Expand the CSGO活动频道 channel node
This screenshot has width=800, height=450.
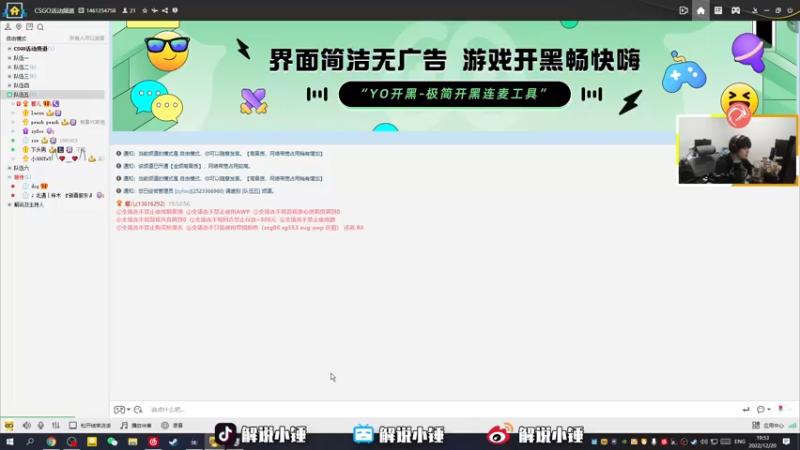[9, 49]
